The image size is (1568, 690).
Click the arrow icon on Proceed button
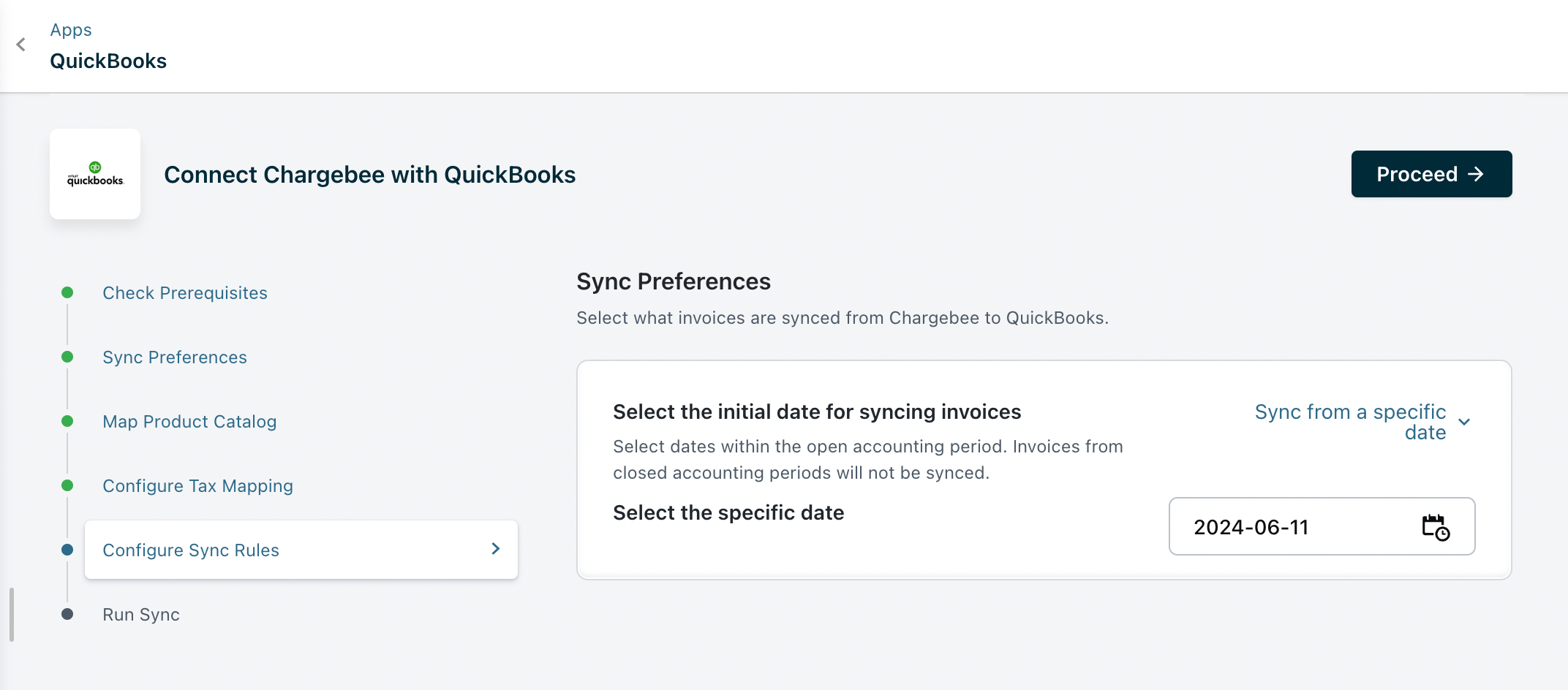click(x=1477, y=174)
